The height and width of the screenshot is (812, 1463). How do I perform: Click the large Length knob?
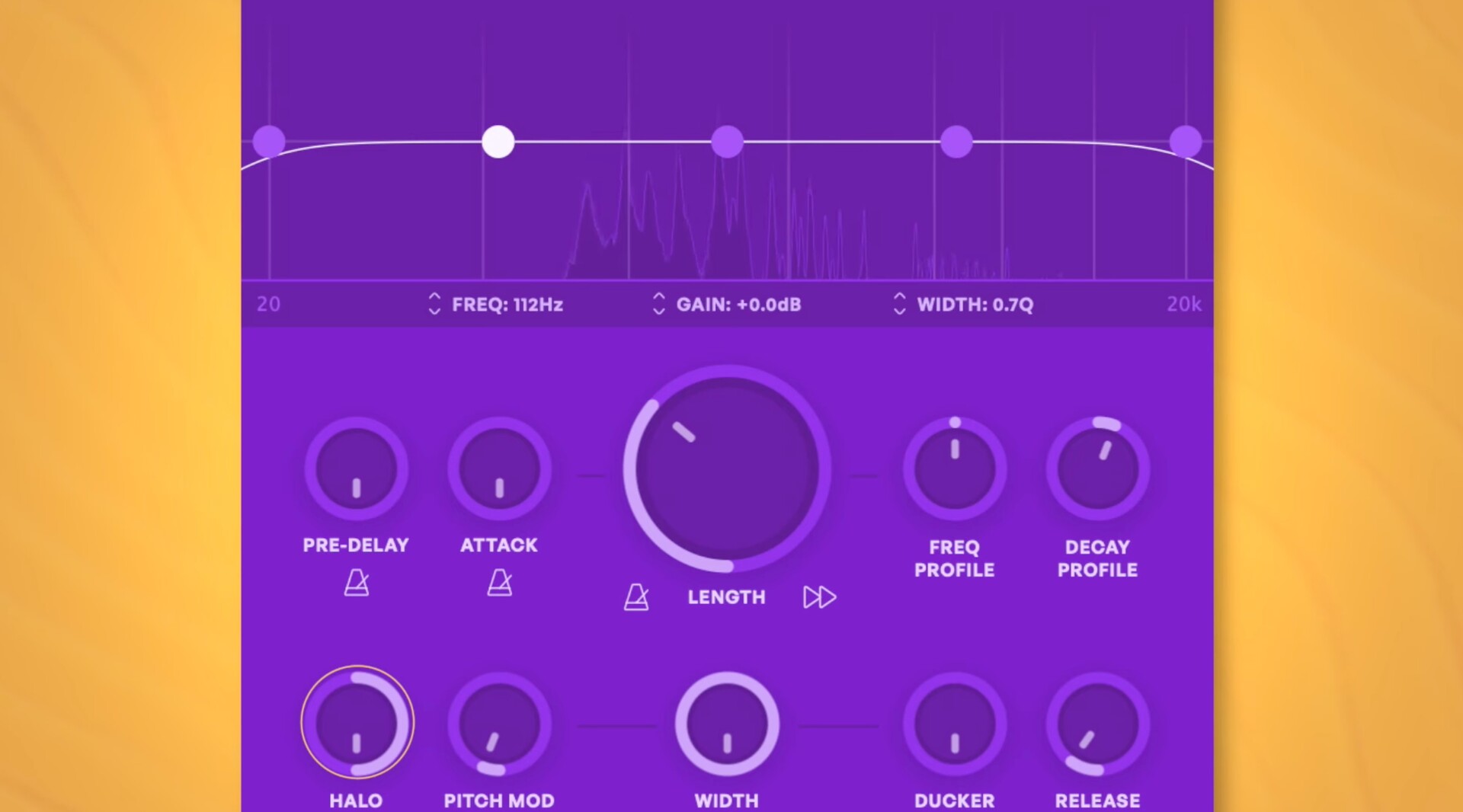point(727,469)
